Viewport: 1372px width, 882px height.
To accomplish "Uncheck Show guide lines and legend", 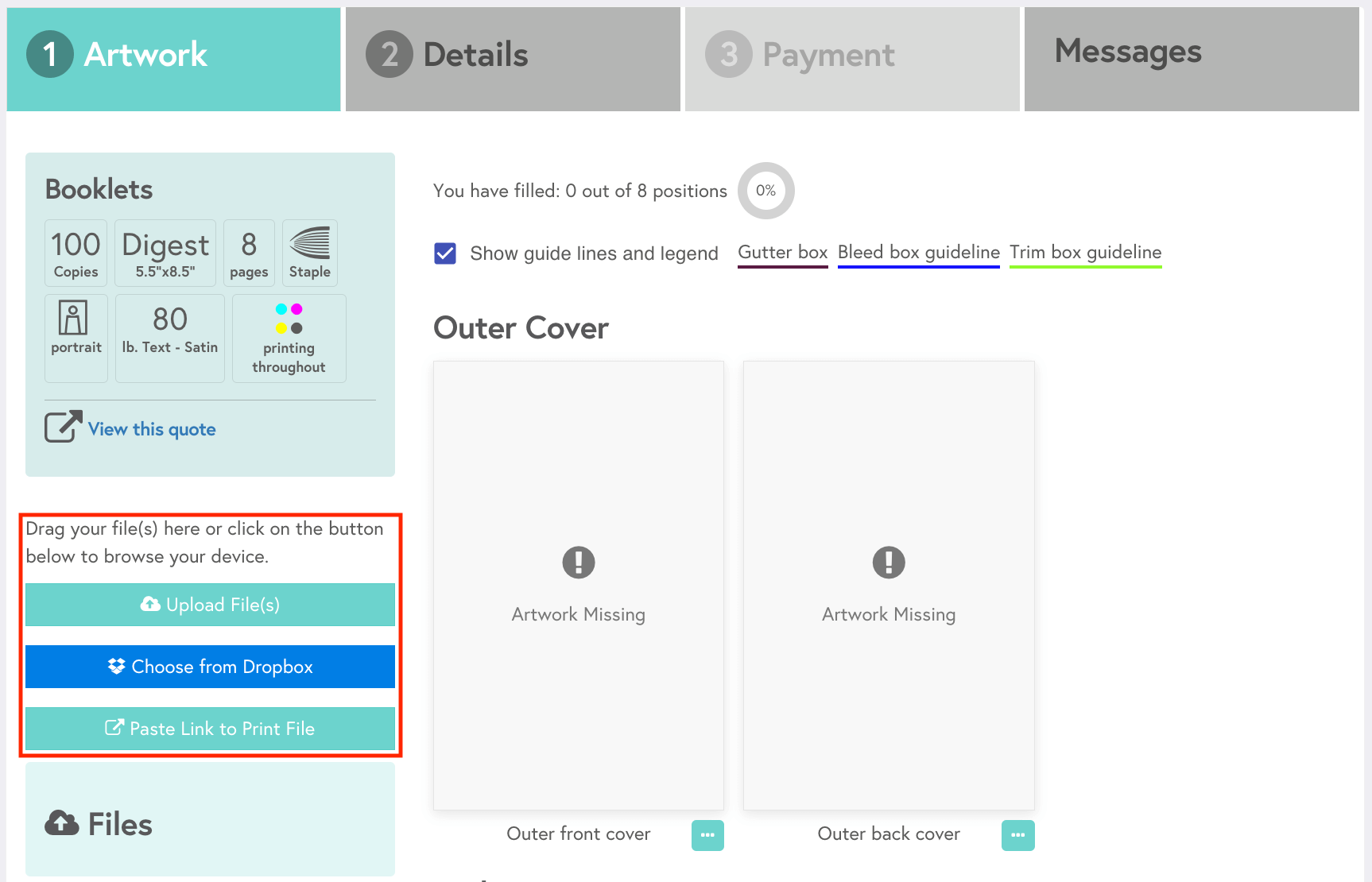I will coord(445,253).
